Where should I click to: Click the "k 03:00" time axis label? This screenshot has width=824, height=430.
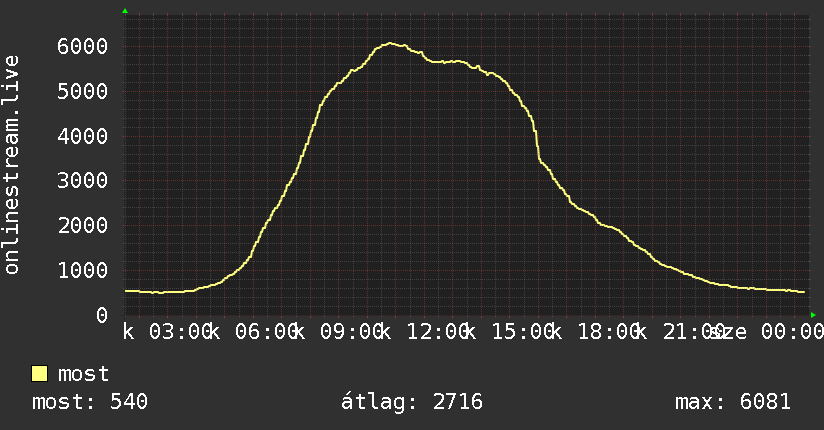click(167, 332)
